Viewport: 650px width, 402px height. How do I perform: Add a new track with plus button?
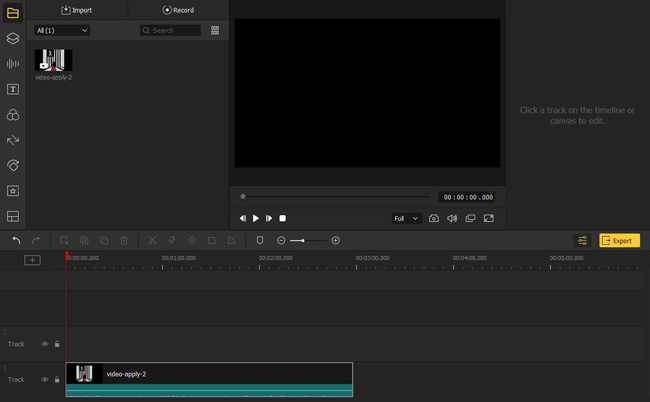tap(32, 260)
